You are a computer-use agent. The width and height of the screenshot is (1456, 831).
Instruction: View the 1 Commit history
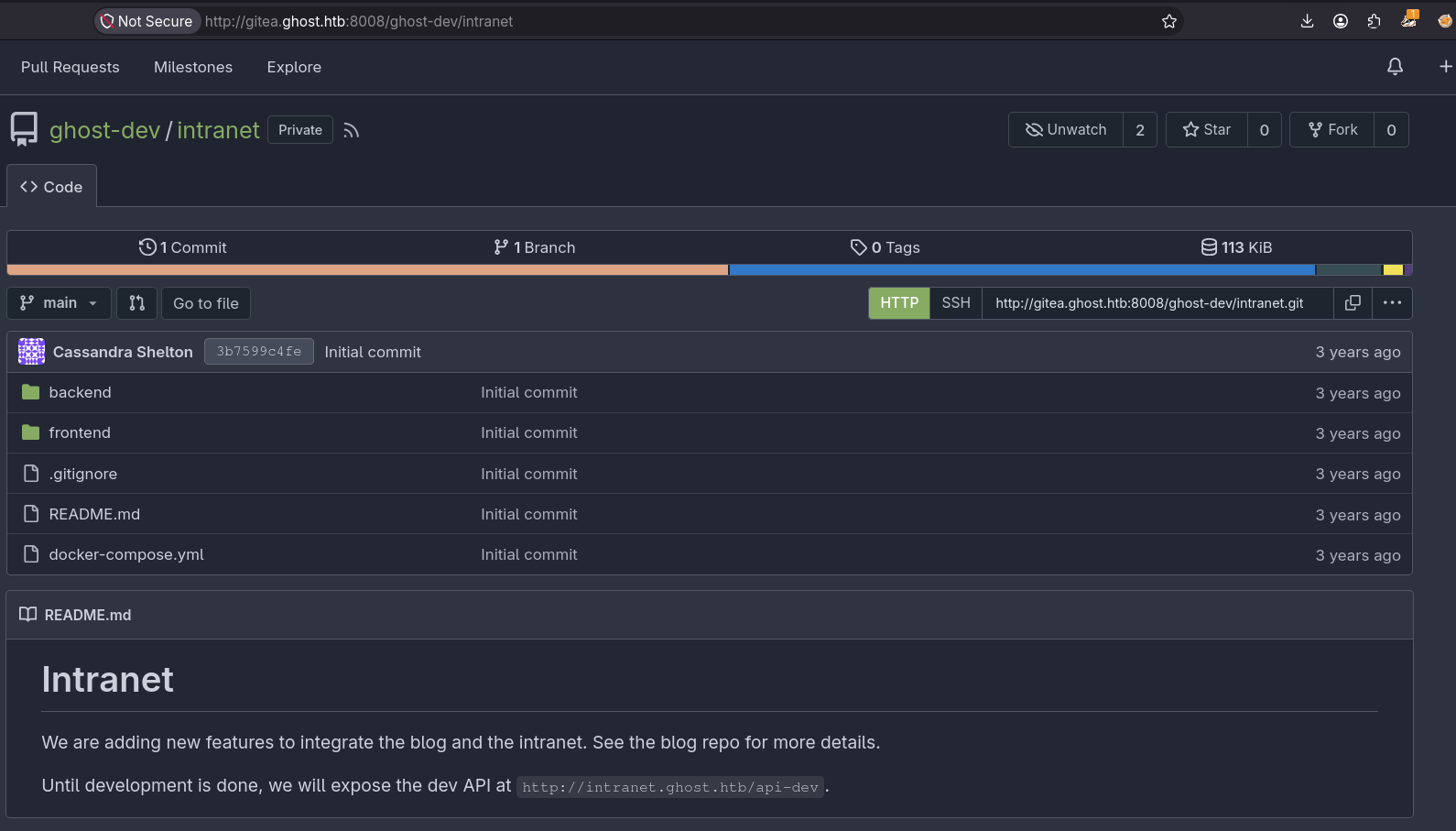point(183,247)
